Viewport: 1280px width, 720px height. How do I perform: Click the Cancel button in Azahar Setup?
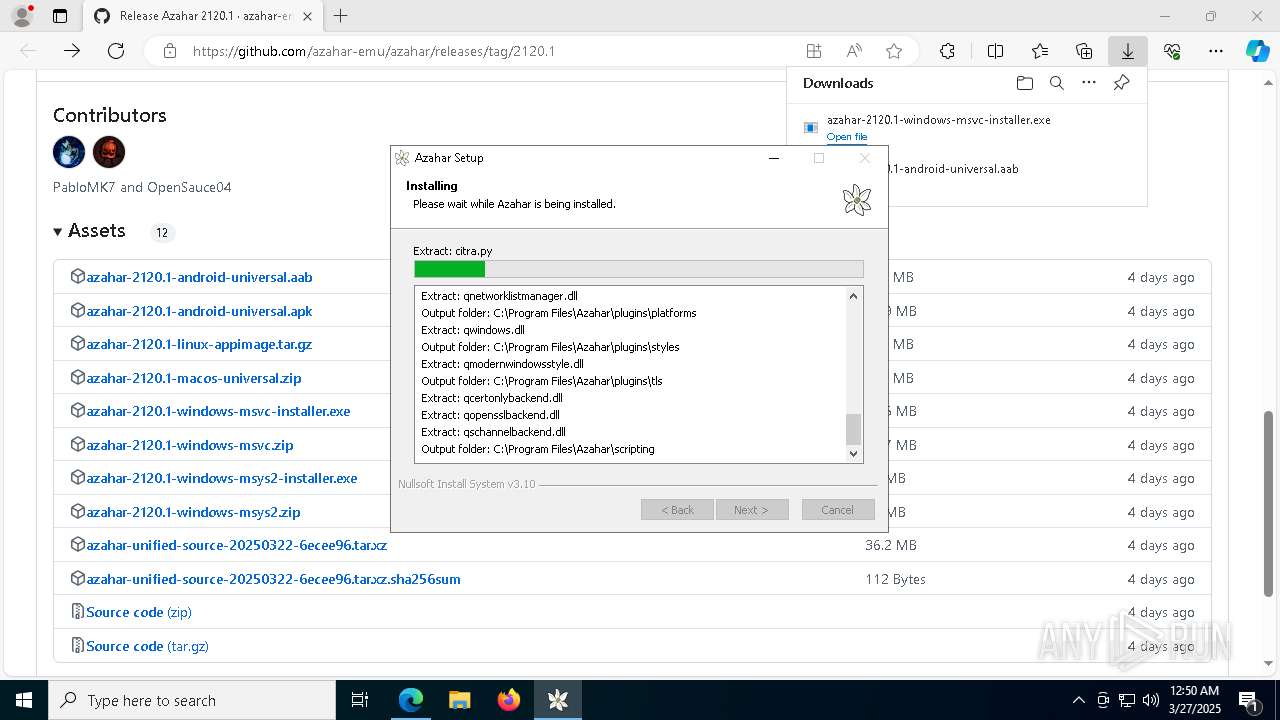tap(838, 510)
